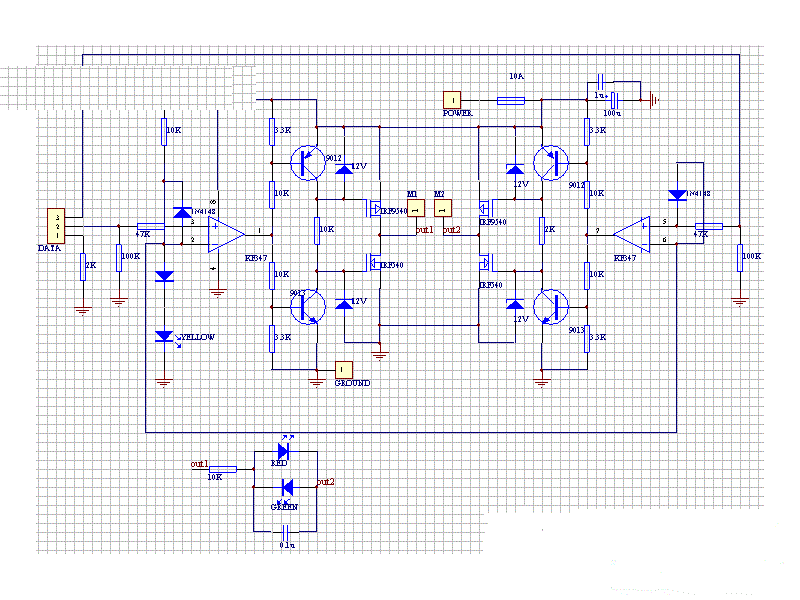This screenshot has height=600, width=800.
Task: Click the ground symbol beside 100u capacitor
Action: (653, 99)
